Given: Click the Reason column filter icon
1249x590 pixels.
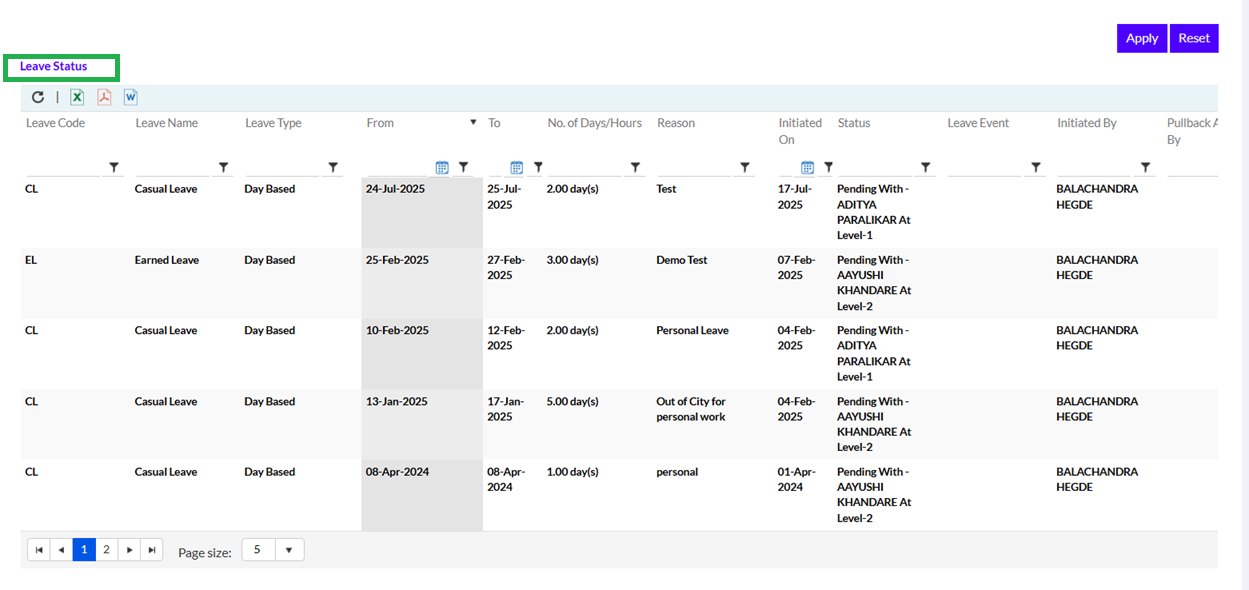Looking at the screenshot, I should 745,168.
